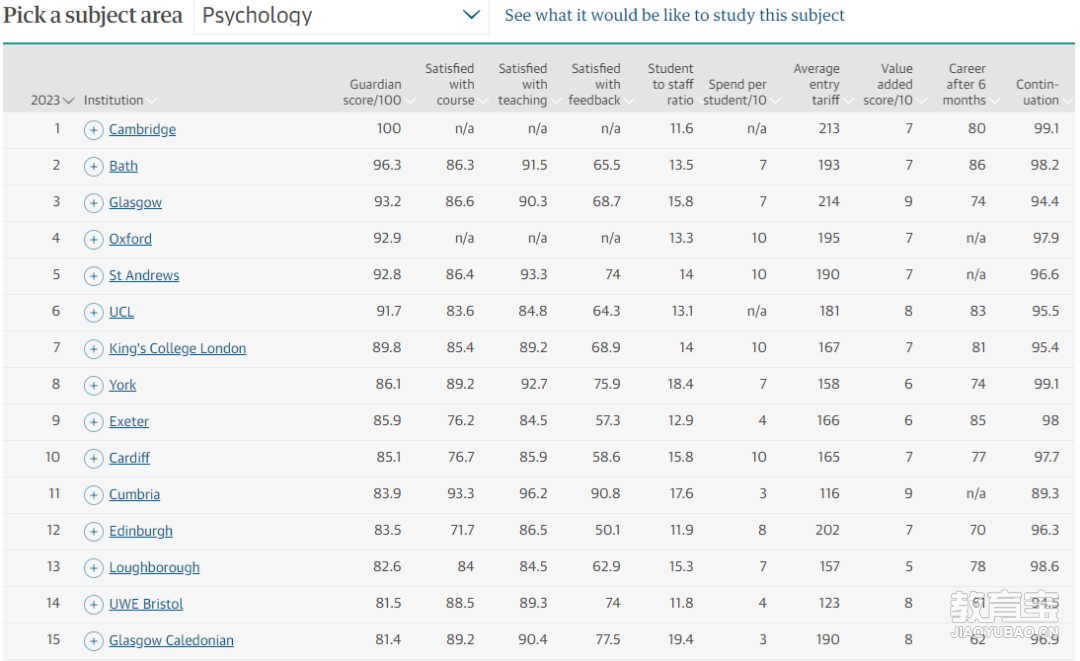This screenshot has height=661, width=1080.
Task: Expand Glasgow row plus icon
Action: [x=94, y=202]
